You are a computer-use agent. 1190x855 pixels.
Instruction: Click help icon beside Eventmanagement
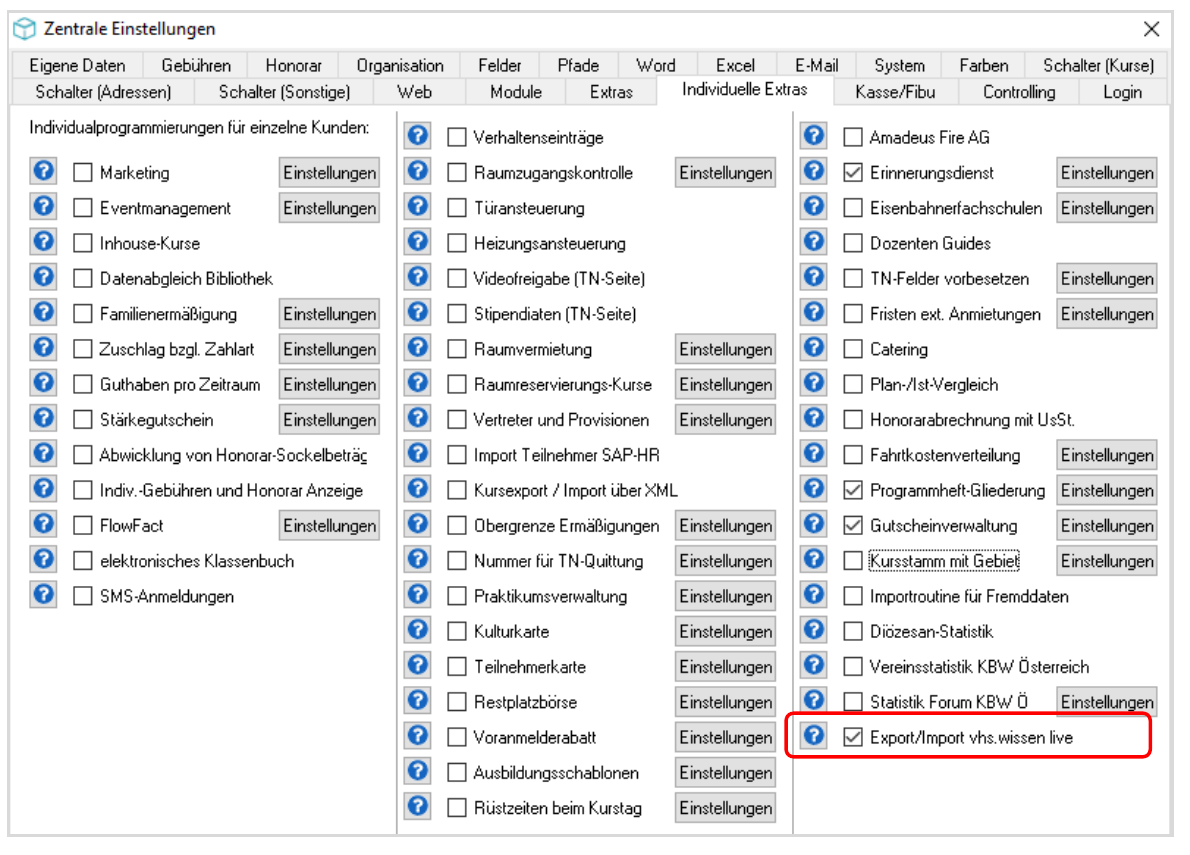click(44, 206)
